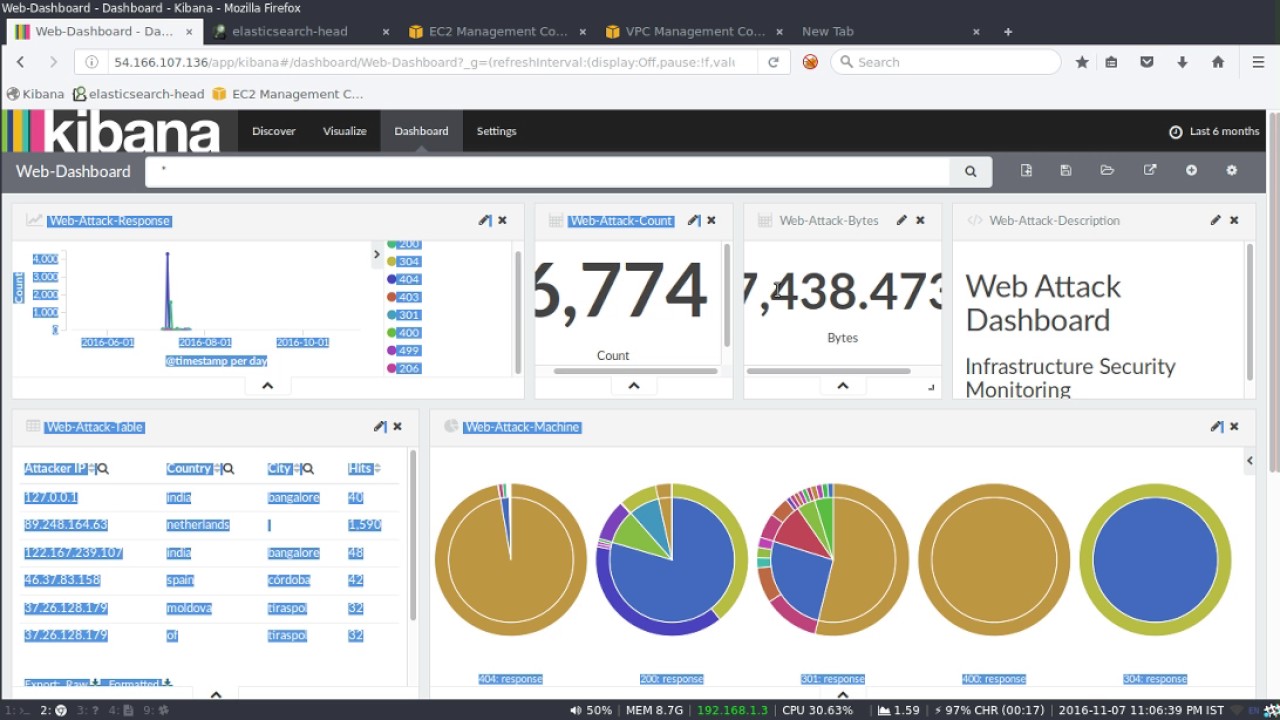Edit the Web-Attack-Table panel (pencil)
1280x720 pixels.
(380, 426)
